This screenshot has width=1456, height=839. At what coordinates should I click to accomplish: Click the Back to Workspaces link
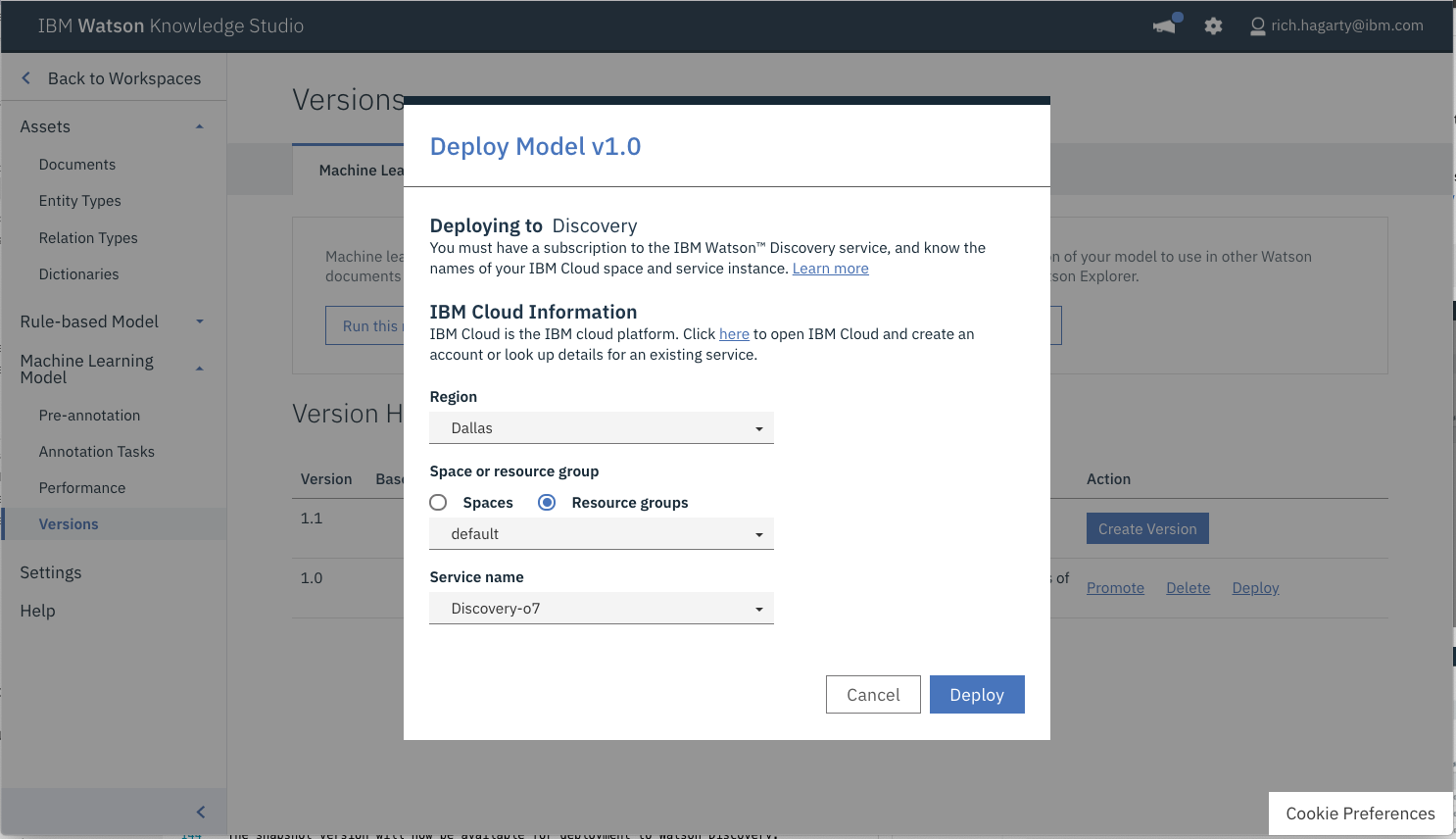[124, 78]
